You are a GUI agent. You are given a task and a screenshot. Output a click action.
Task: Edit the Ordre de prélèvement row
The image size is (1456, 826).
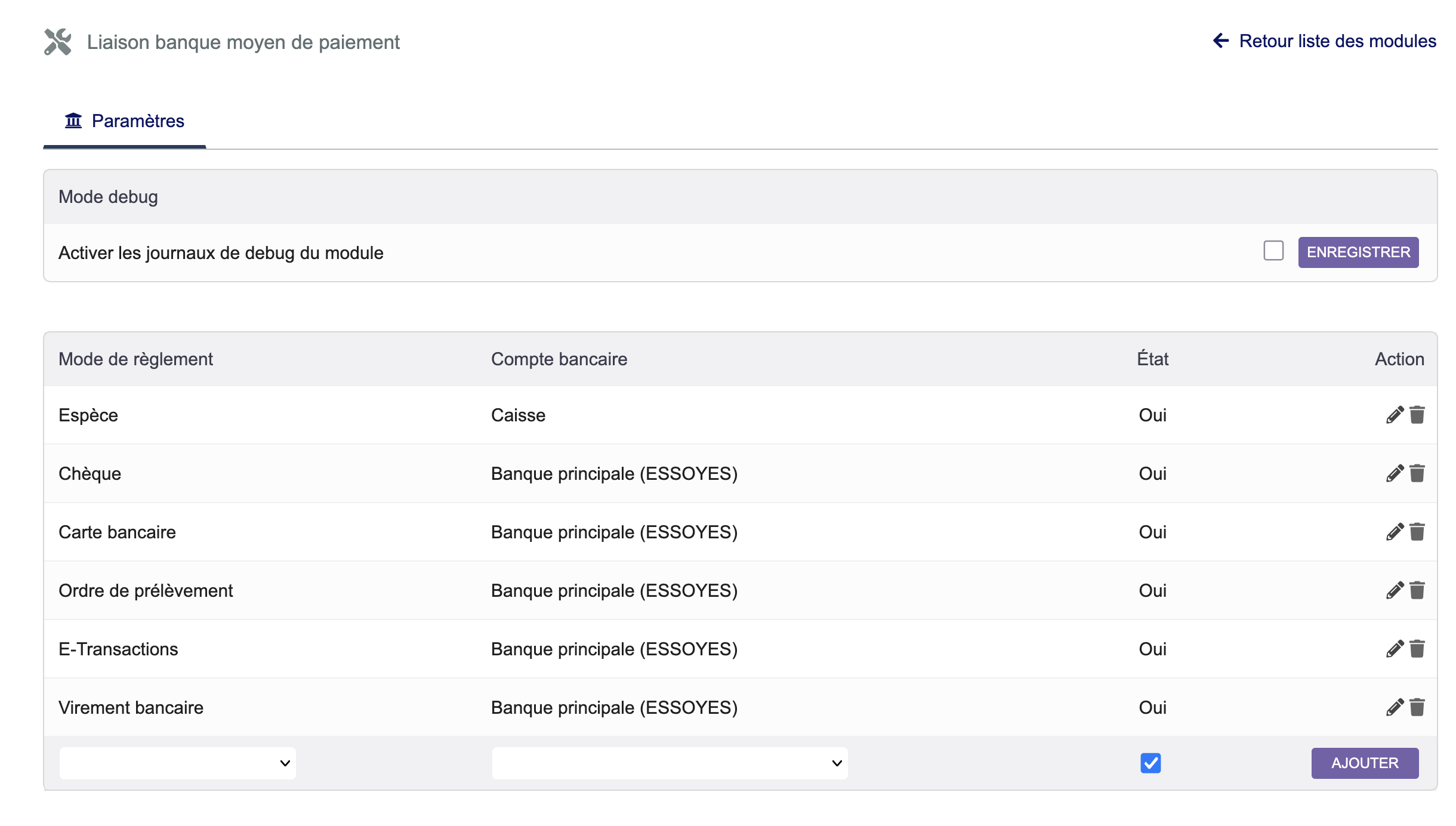(1395, 590)
